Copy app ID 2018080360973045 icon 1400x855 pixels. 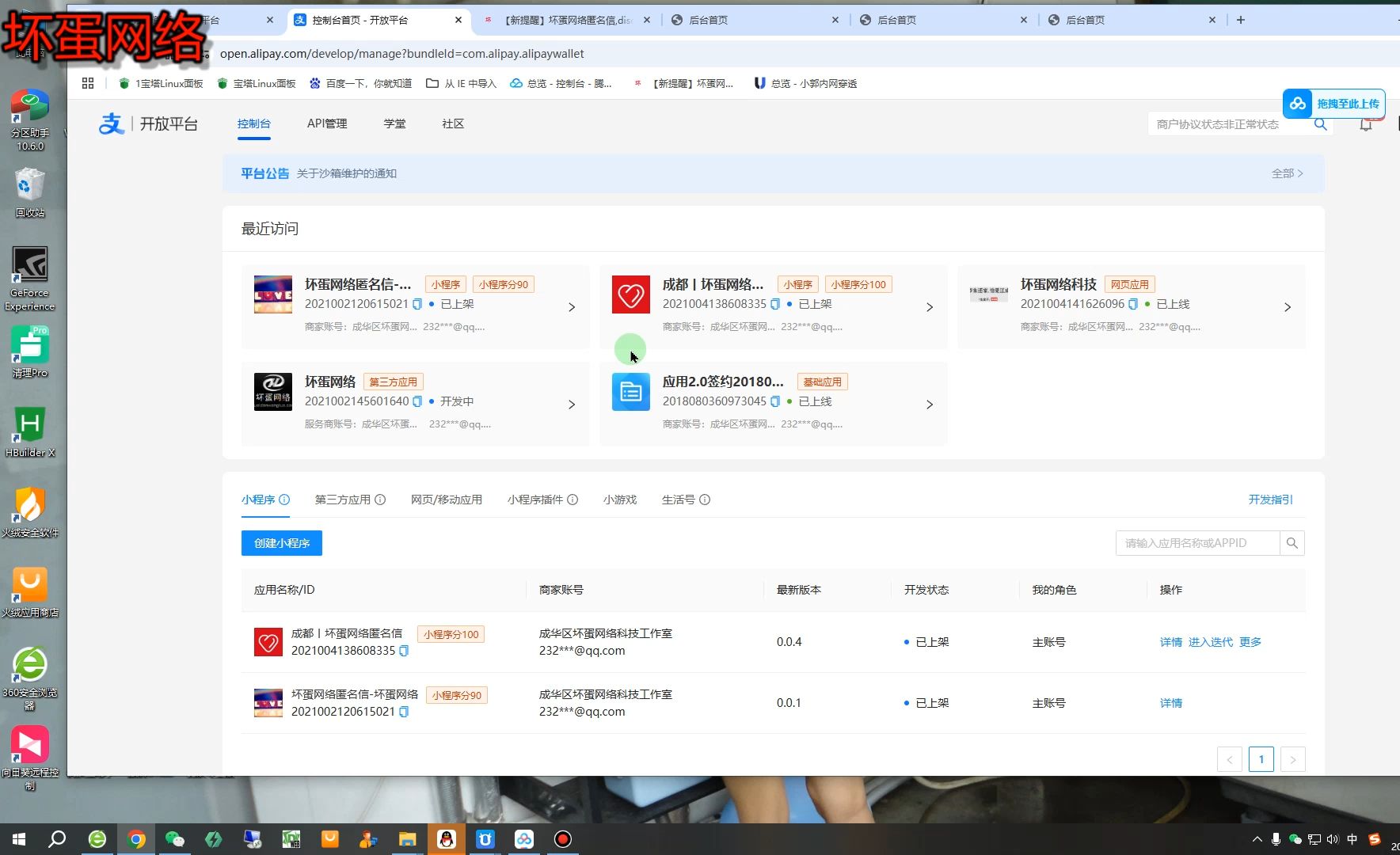pos(775,401)
